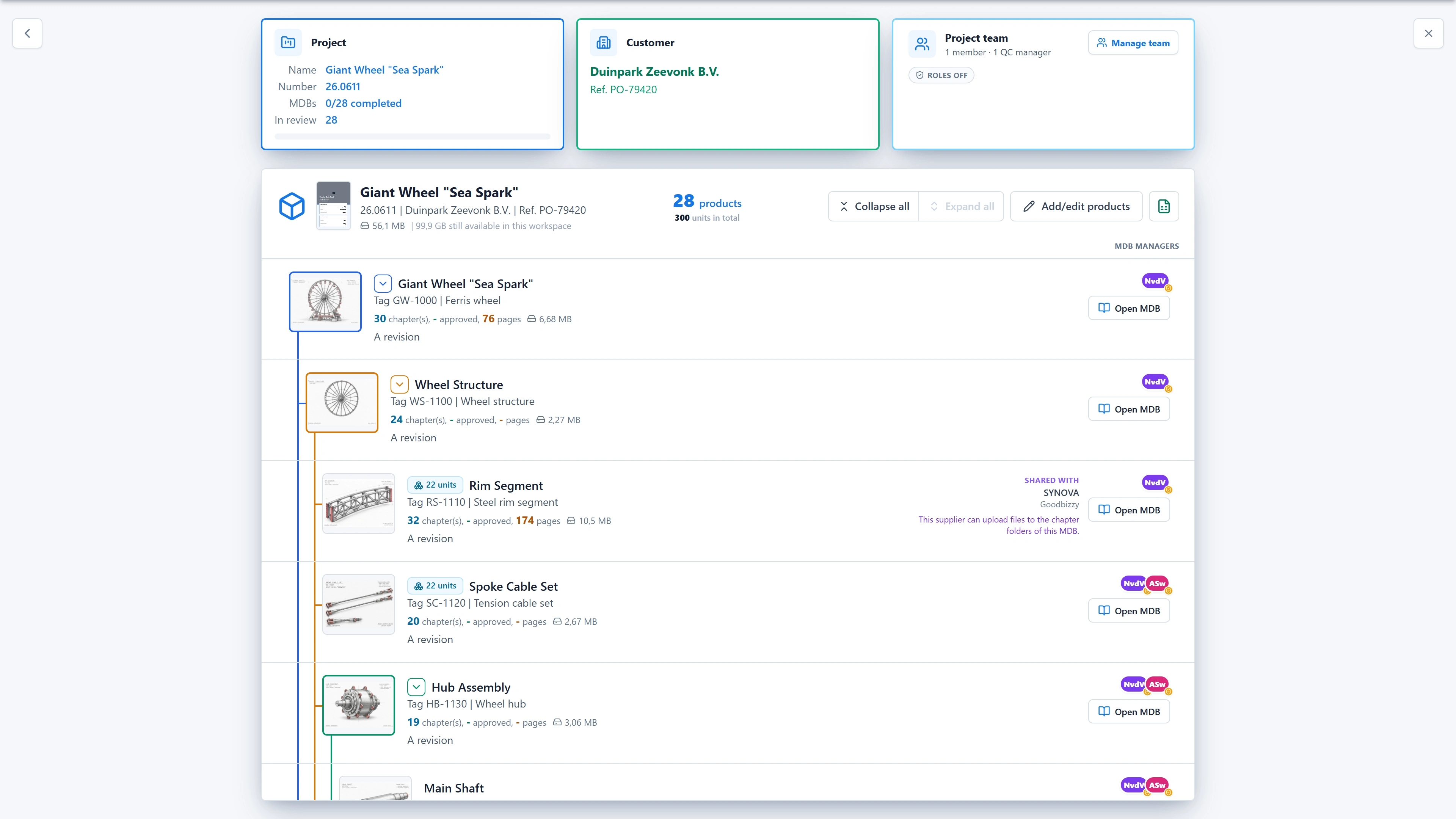Open MDB for Spoke Cable Set
The image size is (1456, 819).
[x=1129, y=611]
